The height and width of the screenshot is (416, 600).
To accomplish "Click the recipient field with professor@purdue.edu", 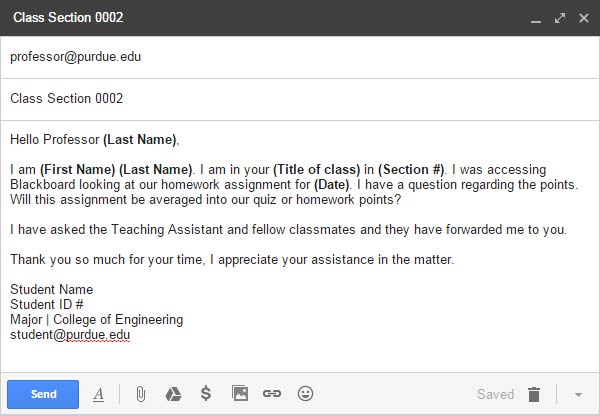I will (76, 57).
